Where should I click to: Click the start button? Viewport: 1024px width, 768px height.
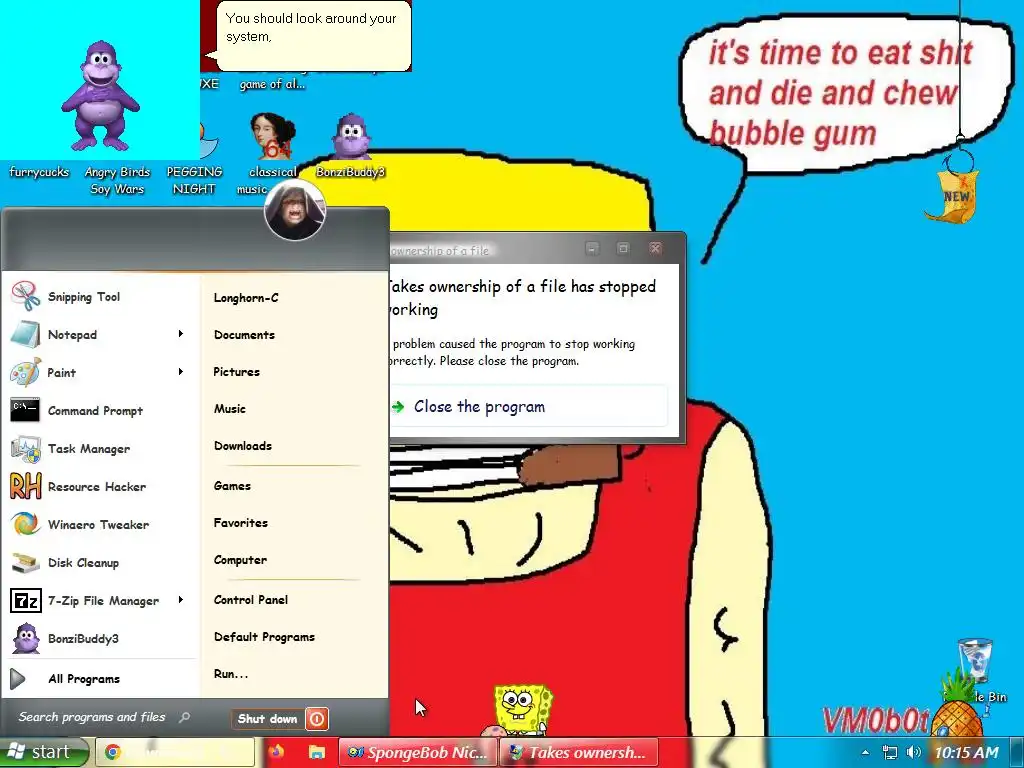(x=42, y=752)
